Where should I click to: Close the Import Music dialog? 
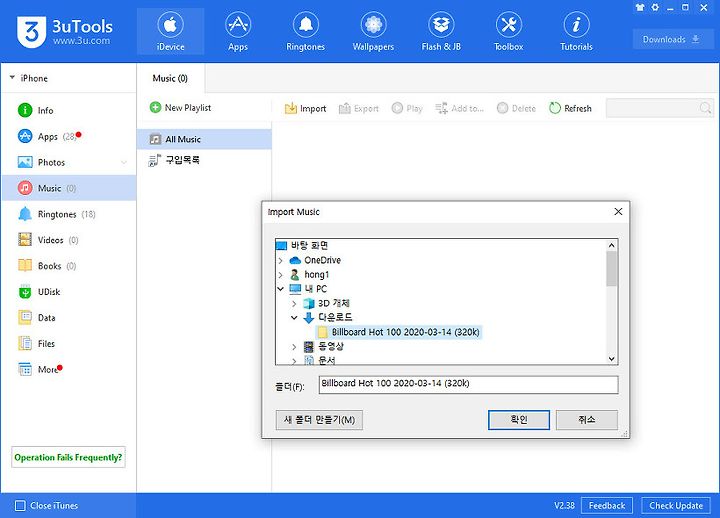pos(618,211)
